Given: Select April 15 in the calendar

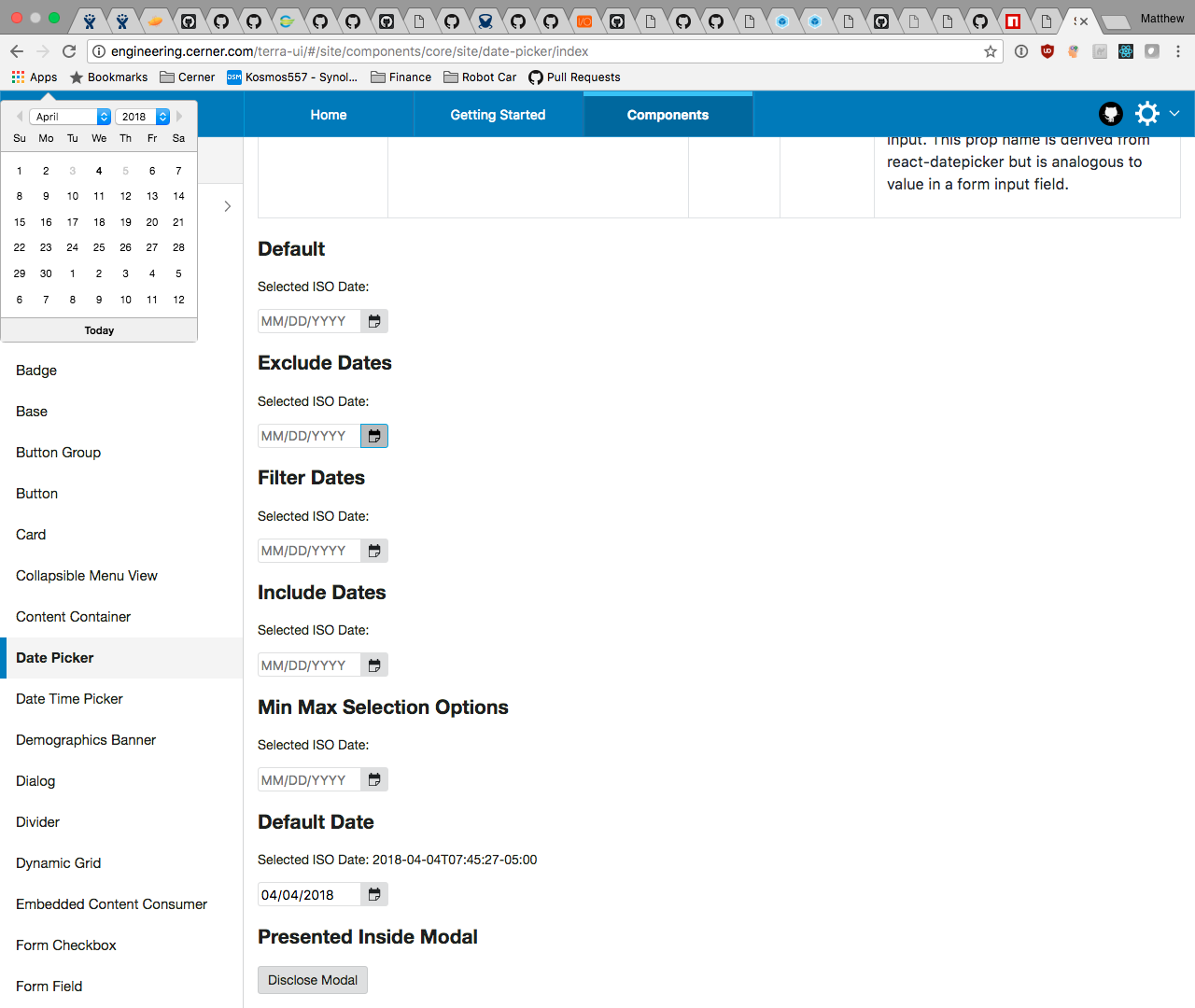Looking at the screenshot, I should pos(19,222).
